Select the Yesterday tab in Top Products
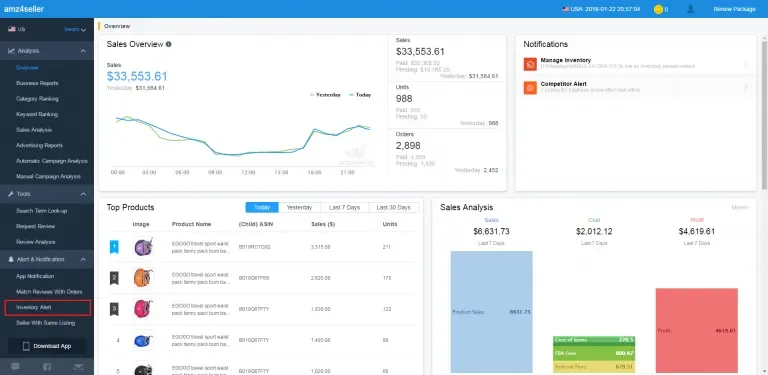Screen dimensions: 768x375 pyautogui.click(x=299, y=208)
